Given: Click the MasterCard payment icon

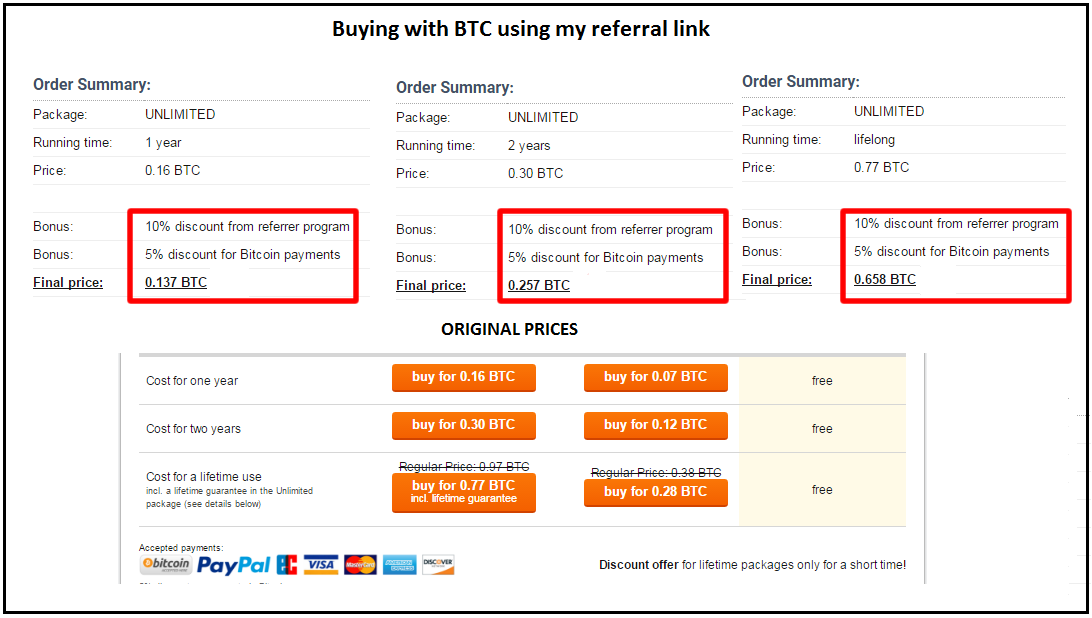Looking at the screenshot, I should [x=360, y=565].
